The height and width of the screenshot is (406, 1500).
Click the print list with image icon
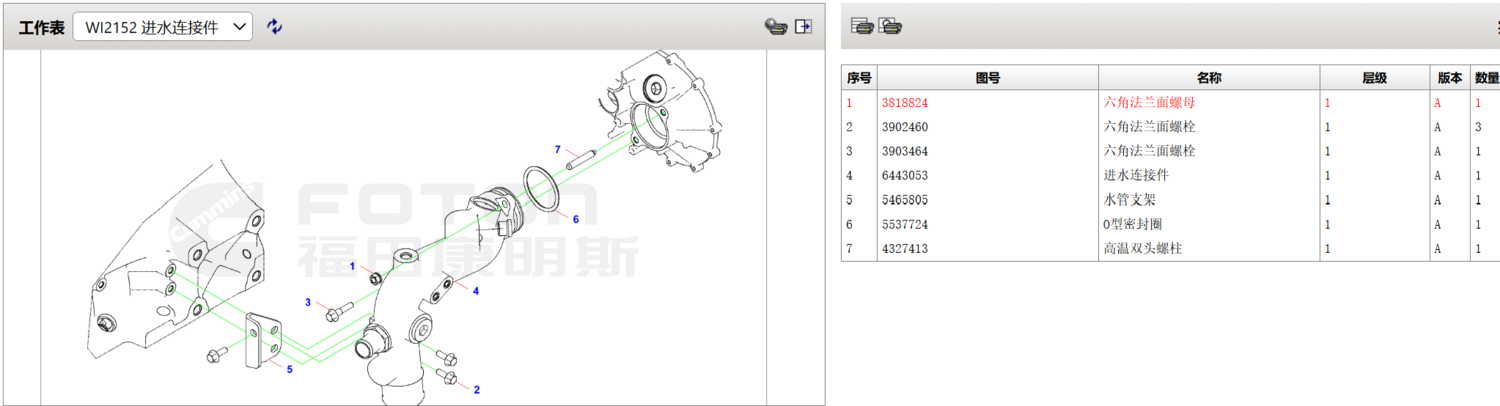[x=890, y=26]
